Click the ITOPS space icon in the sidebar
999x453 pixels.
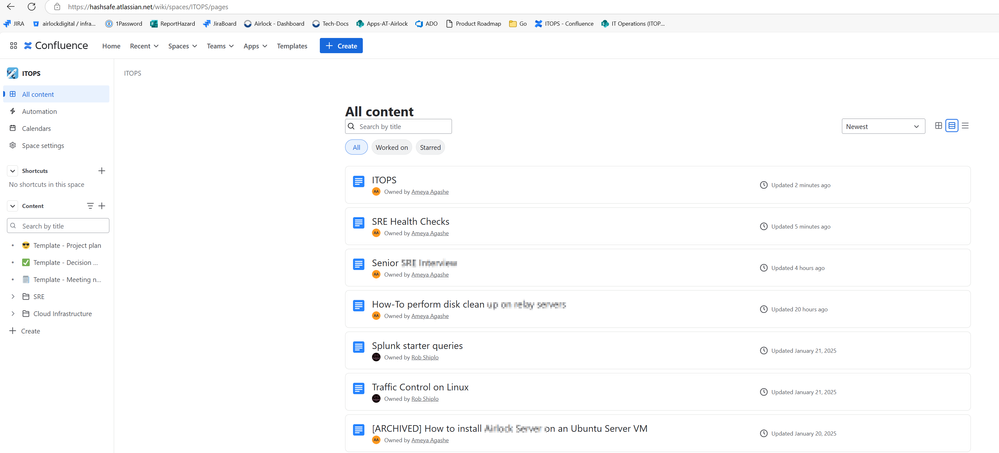[12, 73]
